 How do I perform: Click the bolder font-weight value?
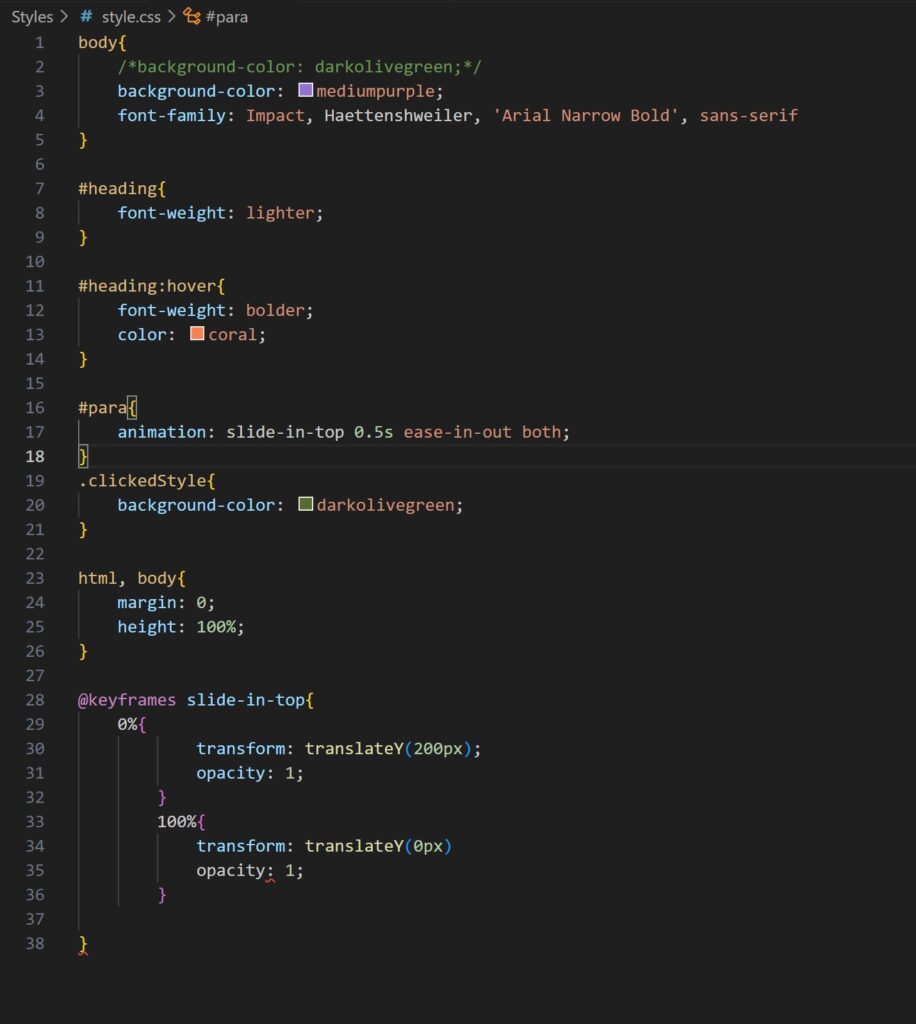click(275, 310)
